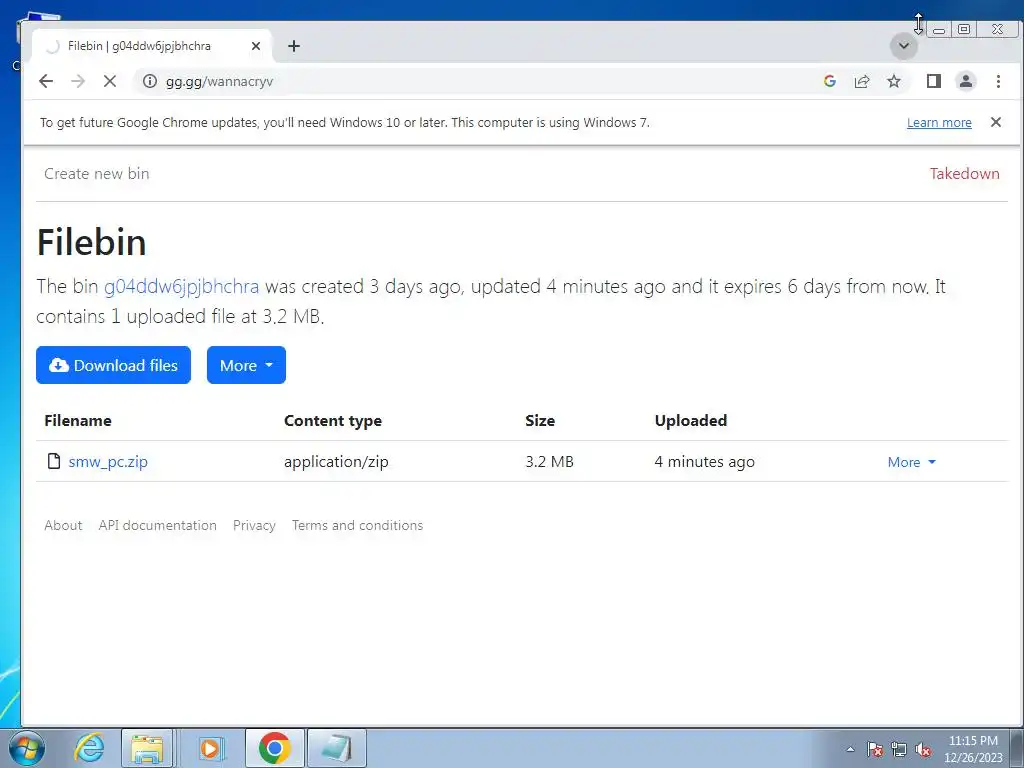Click the '4 minutes ago' uploaded cell
Screen dimensions: 1024x768
[705, 462]
